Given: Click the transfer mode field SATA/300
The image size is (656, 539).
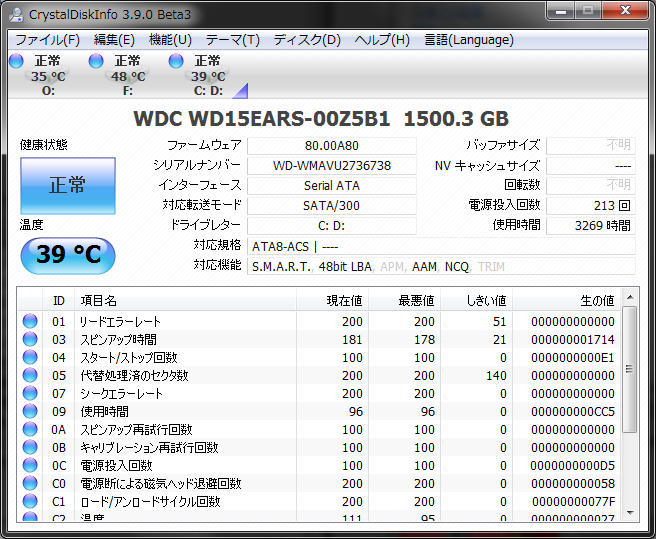Looking at the screenshot, I should (332, 206).
